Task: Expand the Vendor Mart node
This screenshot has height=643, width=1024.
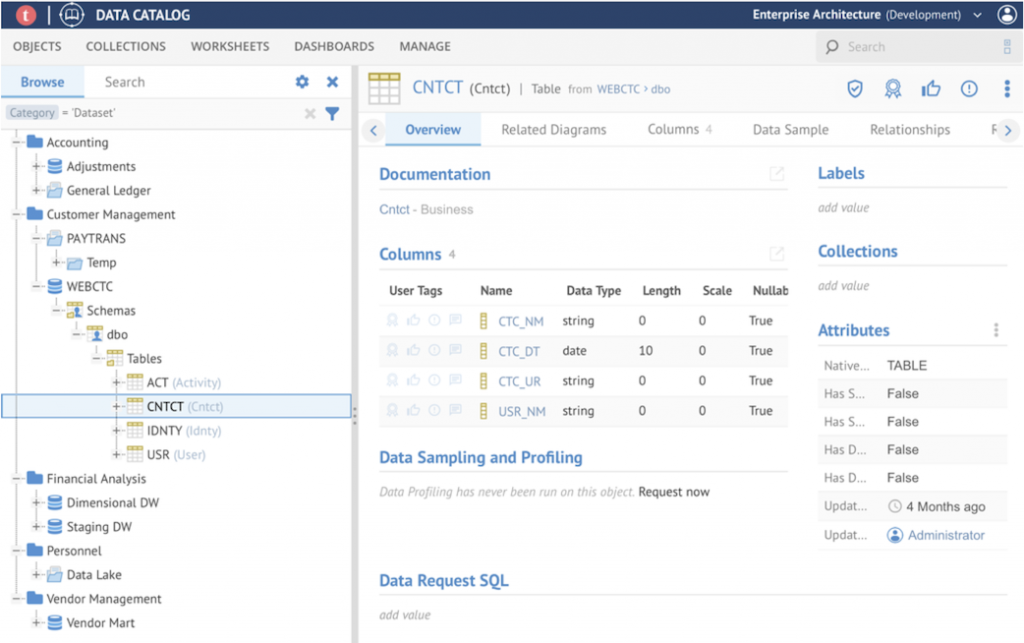Action: (x=37, y=623)
